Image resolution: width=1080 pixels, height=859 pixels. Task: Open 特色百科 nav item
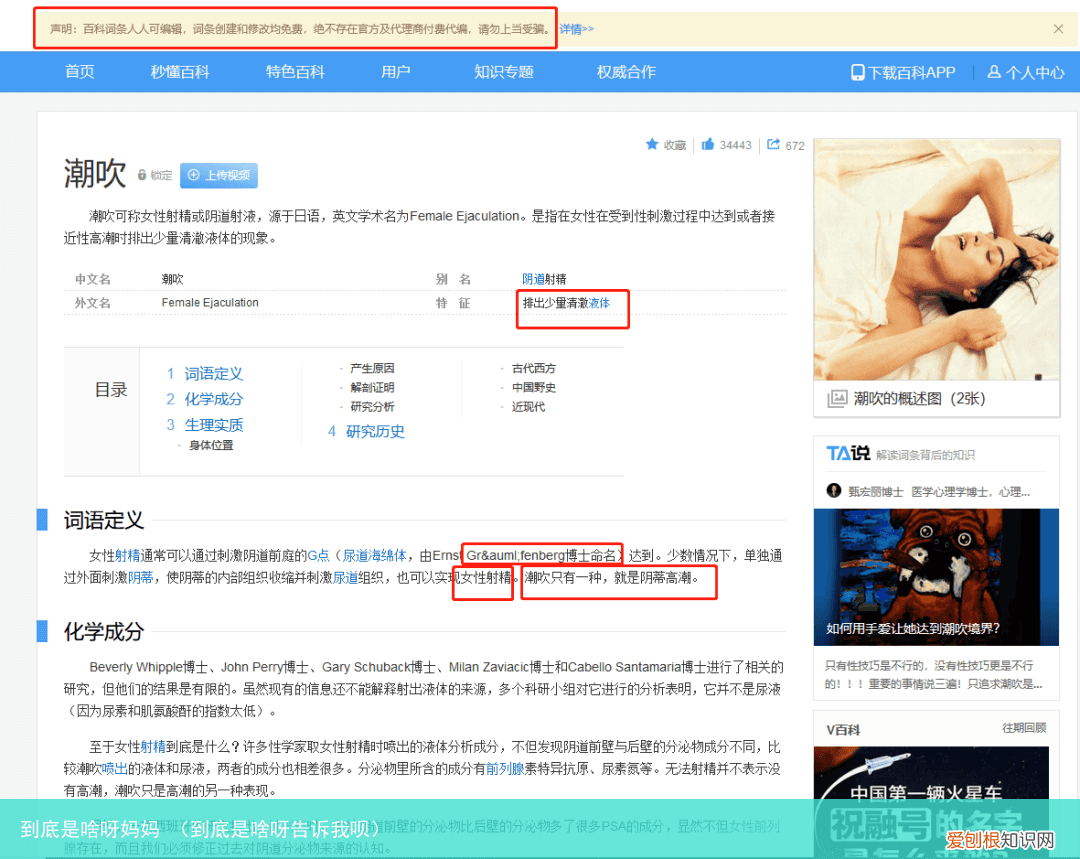pos(295,72)
